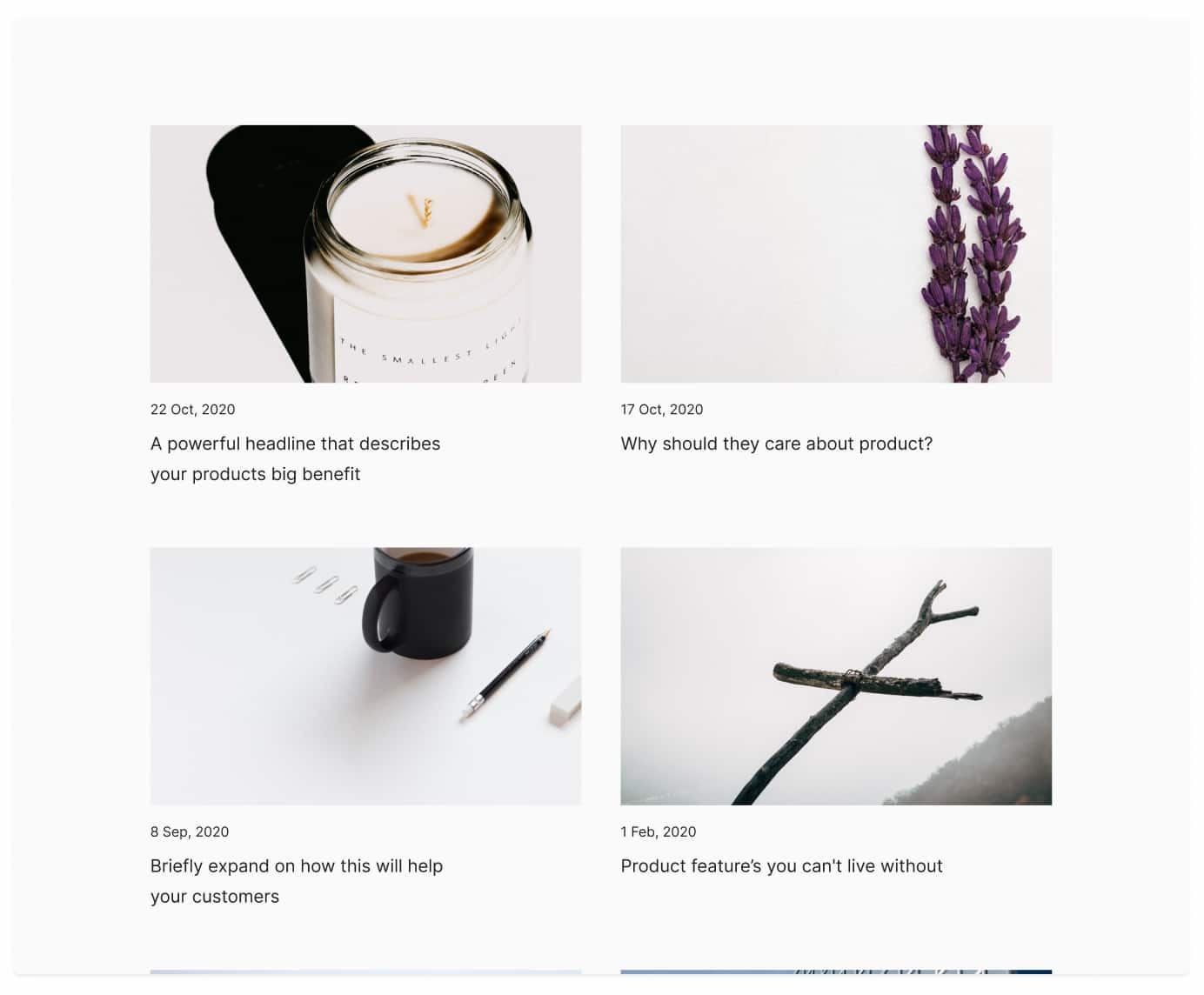Image resolution: width=1204 pixels, height=995 pixels.
Task: Open partially visible bottom-left post image
Action: click(x=365, y=972)
